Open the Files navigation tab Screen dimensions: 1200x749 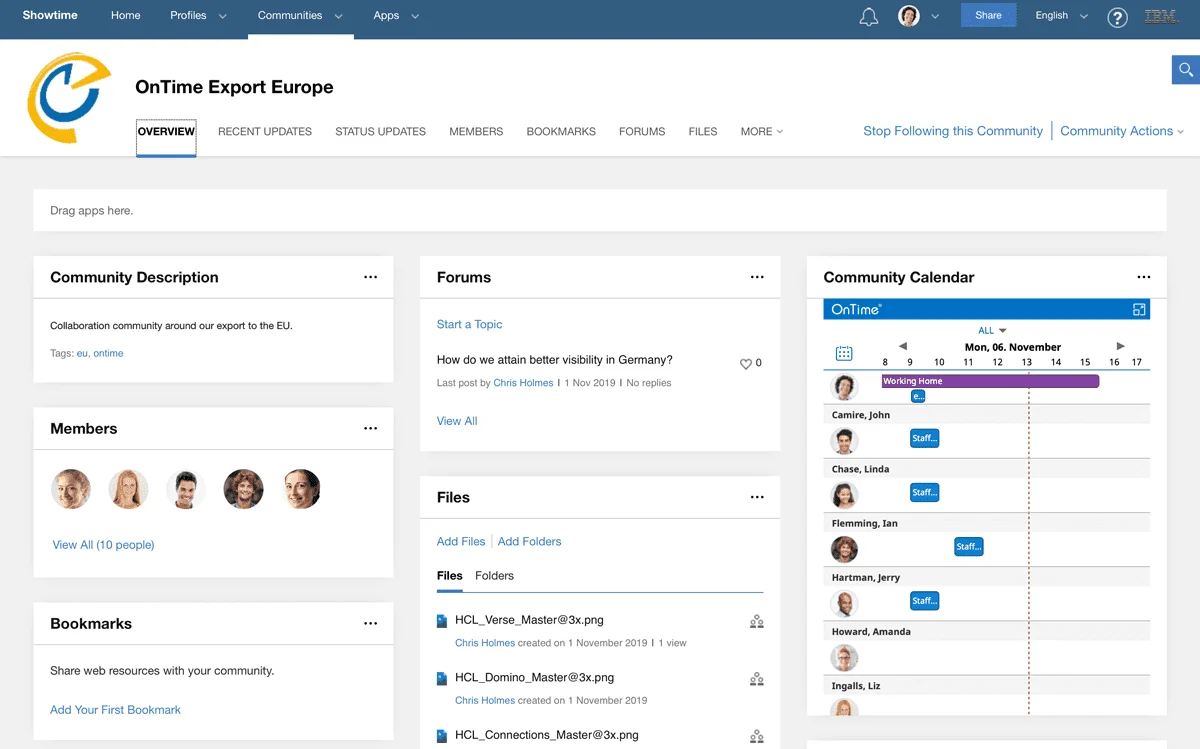703,132
